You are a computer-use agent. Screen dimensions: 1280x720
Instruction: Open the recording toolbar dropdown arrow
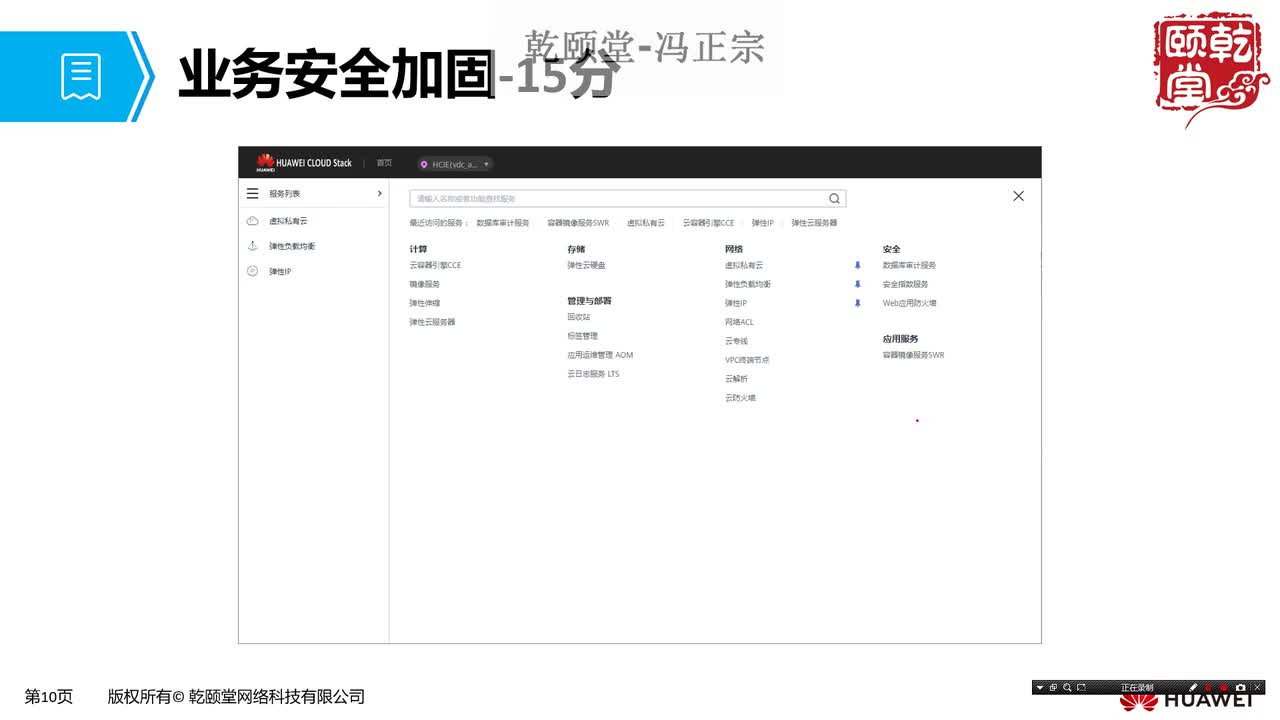[x=1040, y=688]
